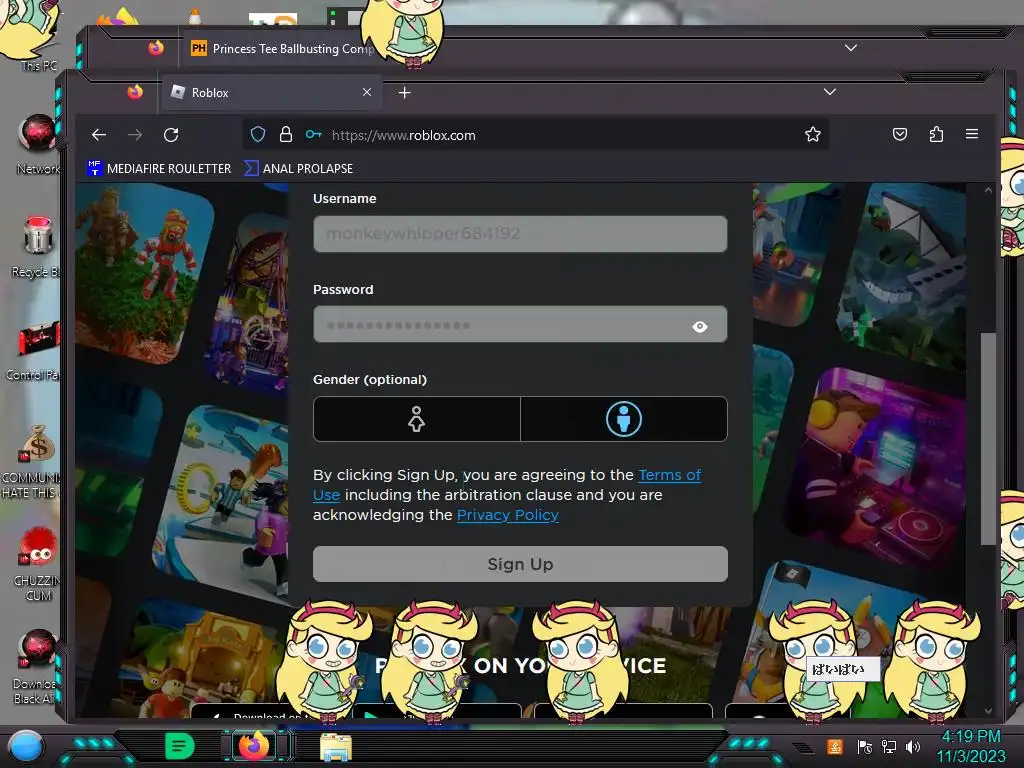Screen dimensions: 1024x768
Task: Open the Action Center flag tray icon
Action: [865, 746]
